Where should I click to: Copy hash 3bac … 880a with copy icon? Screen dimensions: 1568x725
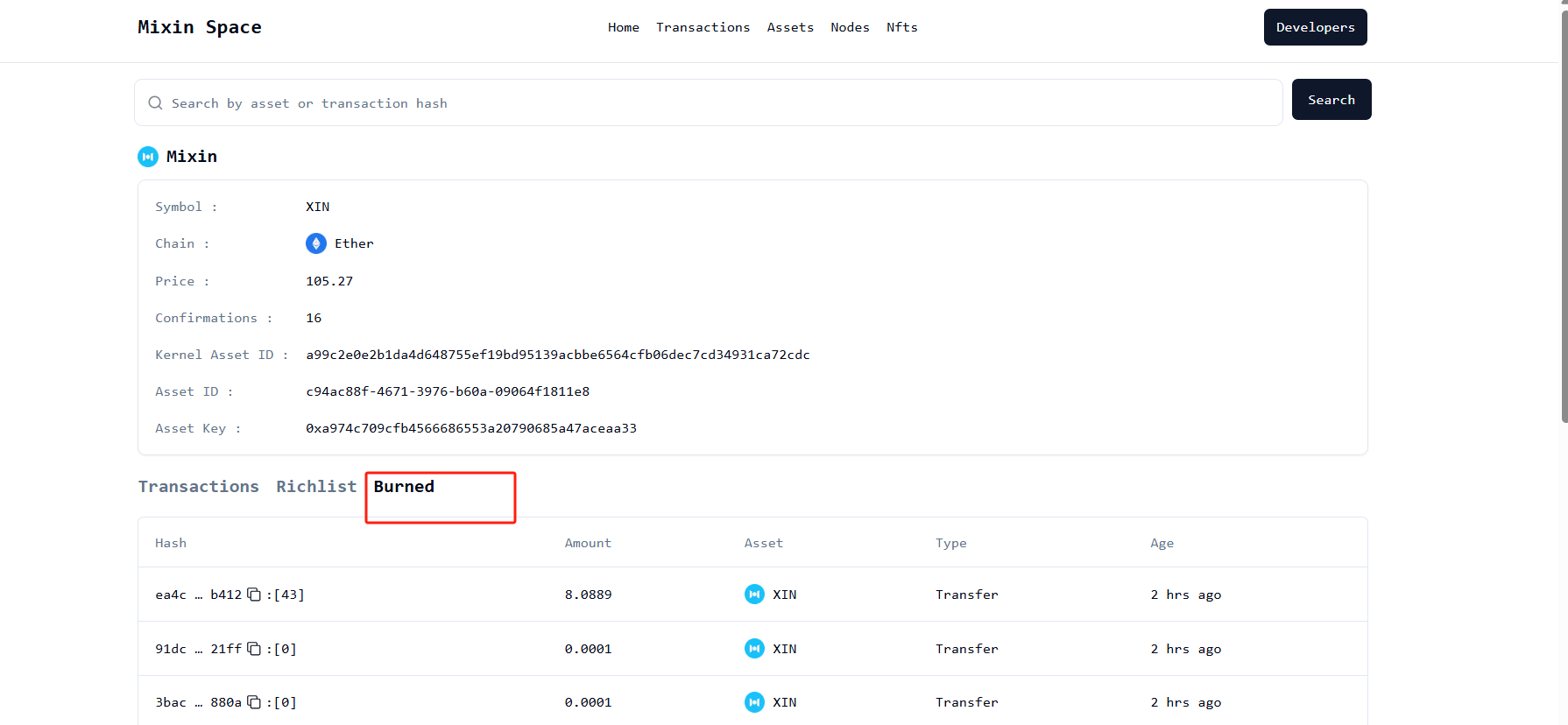(x=254, y=702)
